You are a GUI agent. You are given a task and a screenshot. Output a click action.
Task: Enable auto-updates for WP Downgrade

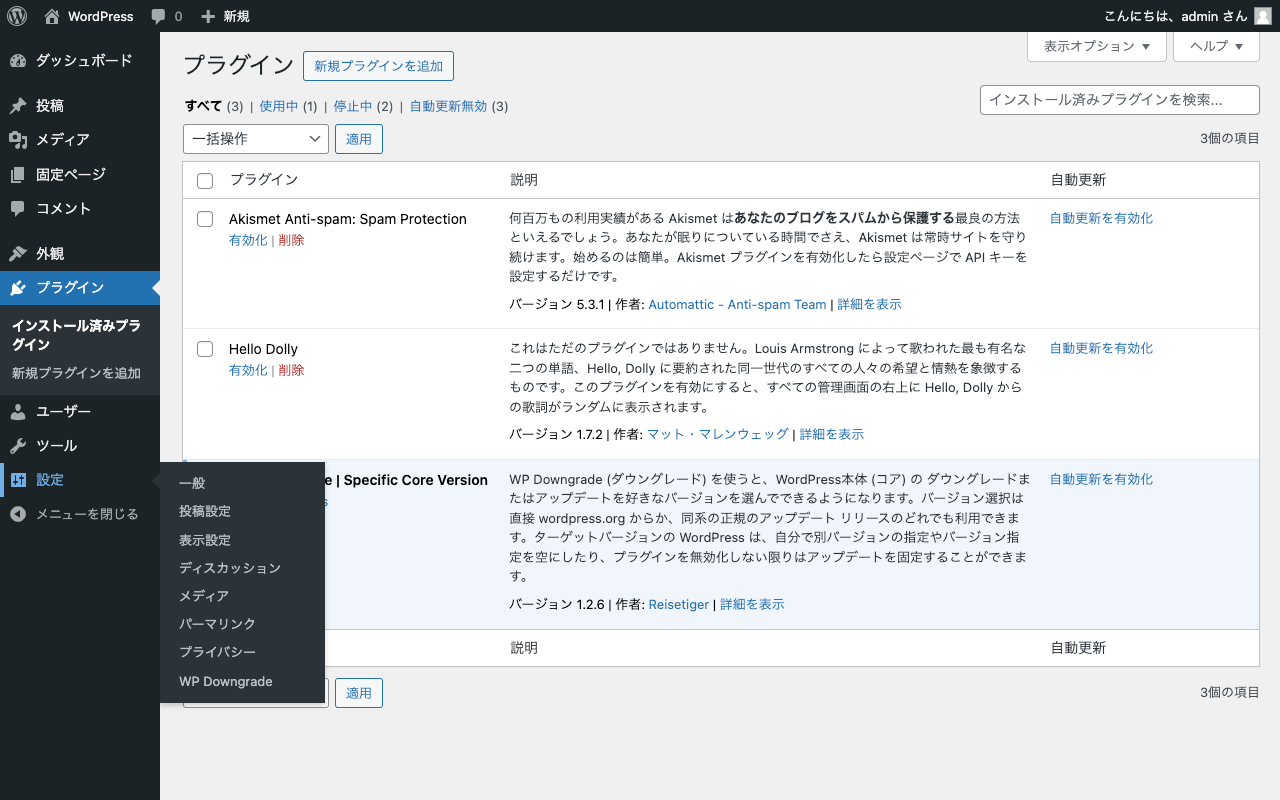point(1101,479)
